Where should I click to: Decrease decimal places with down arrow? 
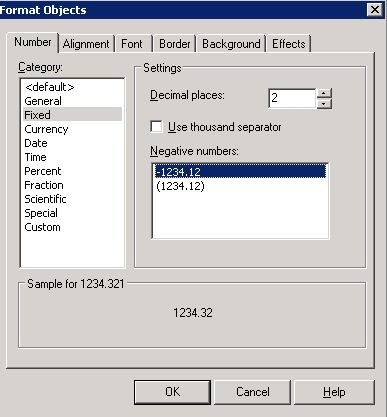tap(324, 104)
